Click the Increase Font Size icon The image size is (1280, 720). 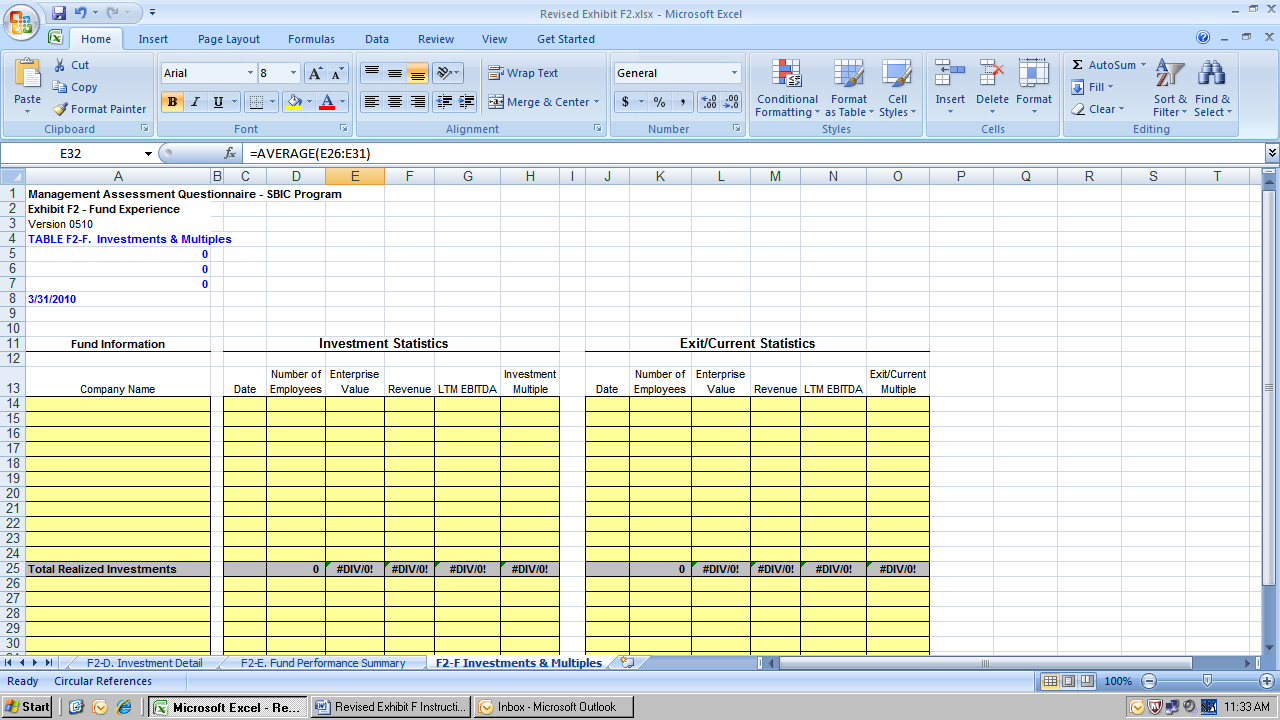(315, 73)
